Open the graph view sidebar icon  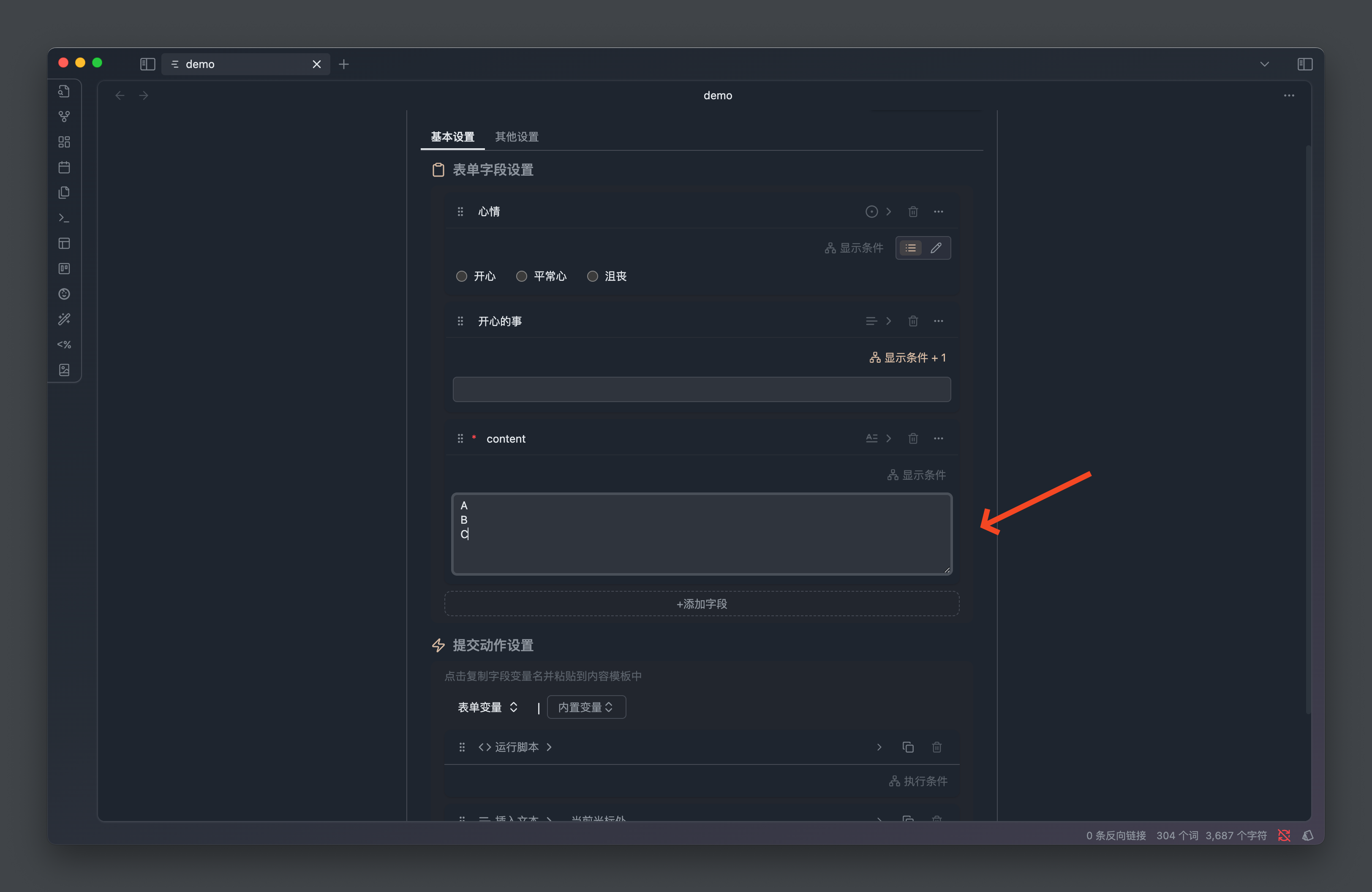64,117
